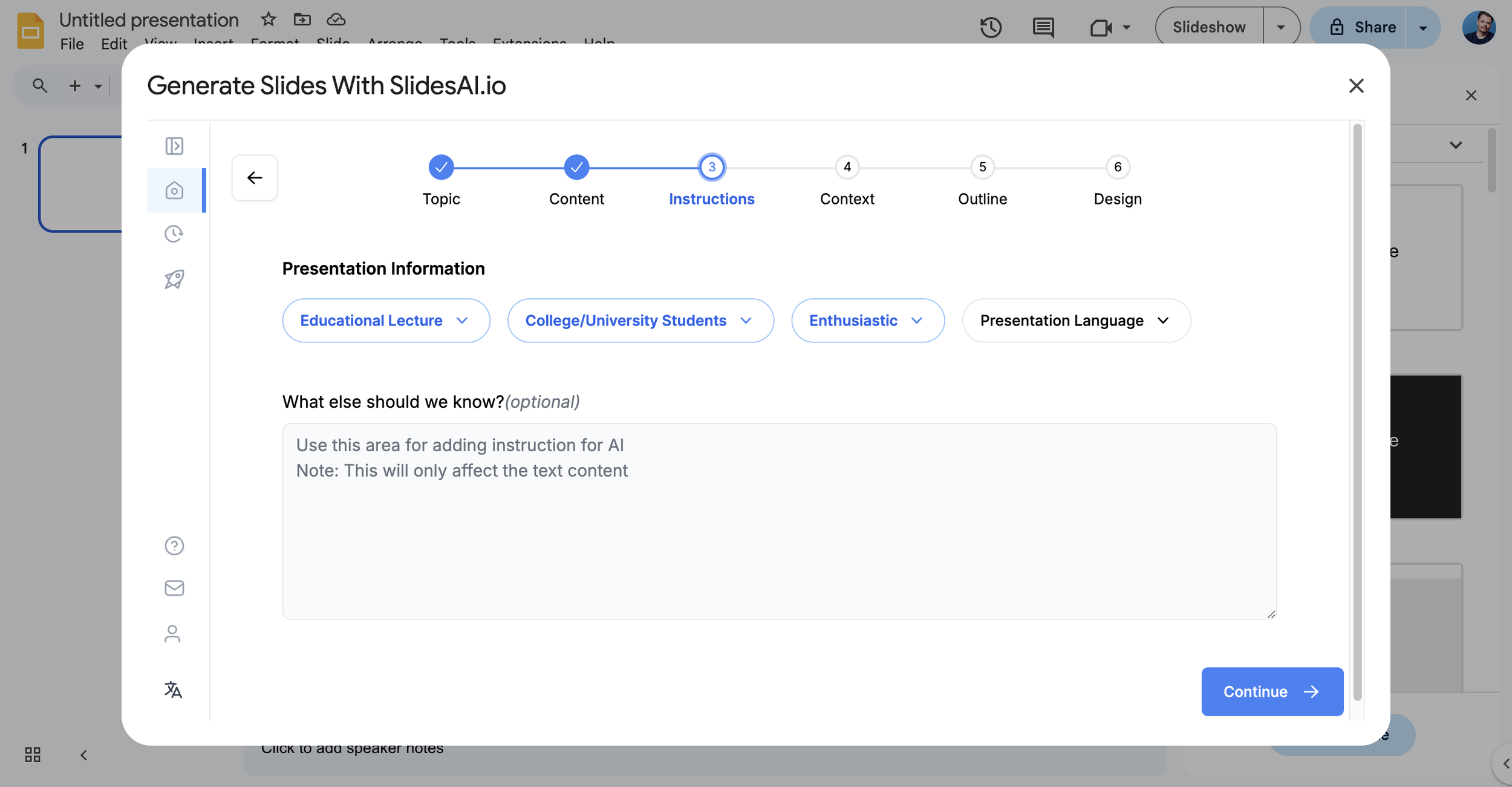Open the history clock icon in sidebar
Viewport: 1512px width, 787px height.
174,234
